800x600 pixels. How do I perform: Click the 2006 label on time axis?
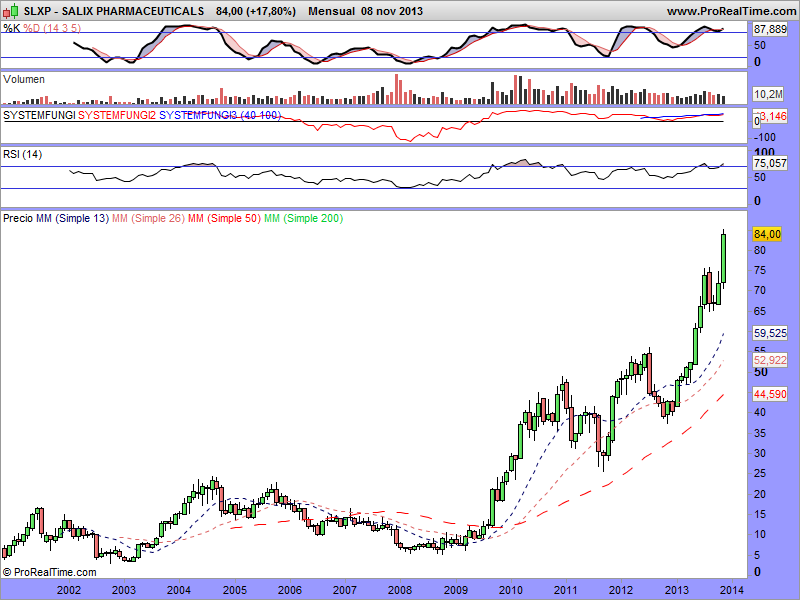289,590
